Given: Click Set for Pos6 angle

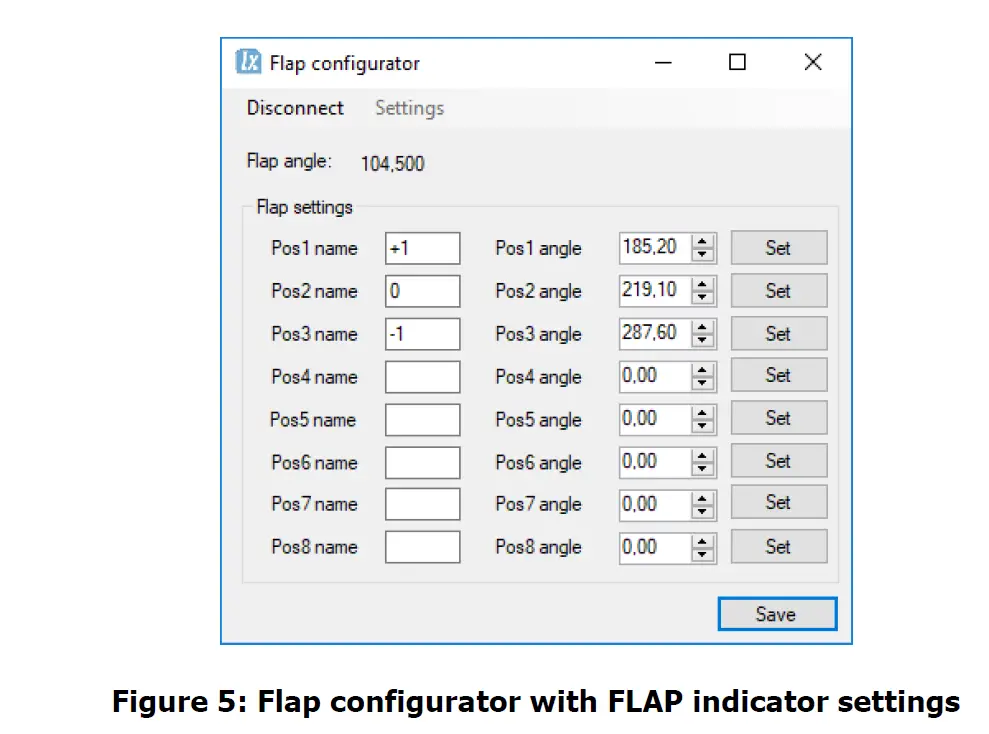Looking at the screenshot, I should tap(778, 460).
